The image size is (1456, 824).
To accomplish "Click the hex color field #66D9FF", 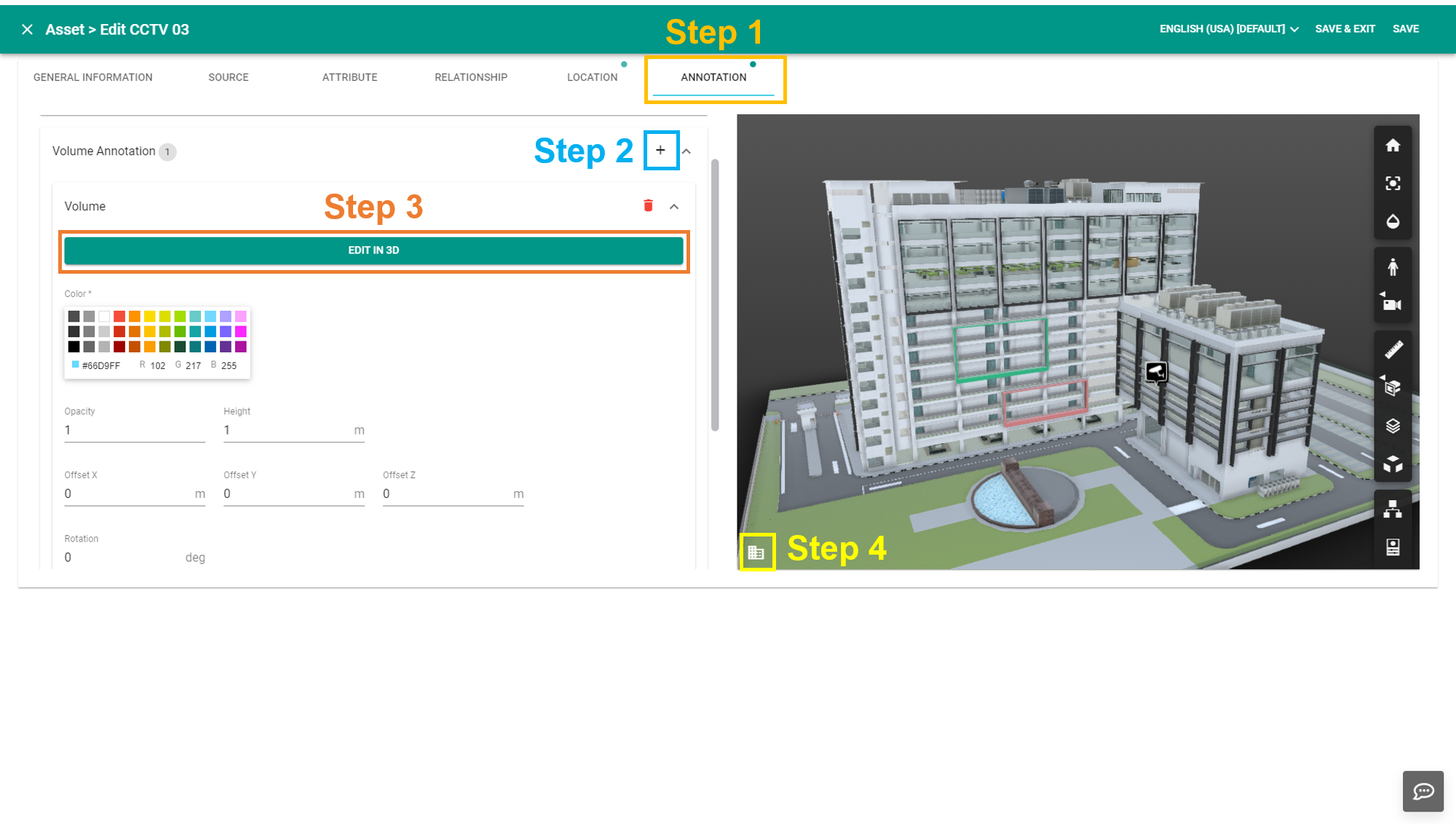I will click(101, 365).
